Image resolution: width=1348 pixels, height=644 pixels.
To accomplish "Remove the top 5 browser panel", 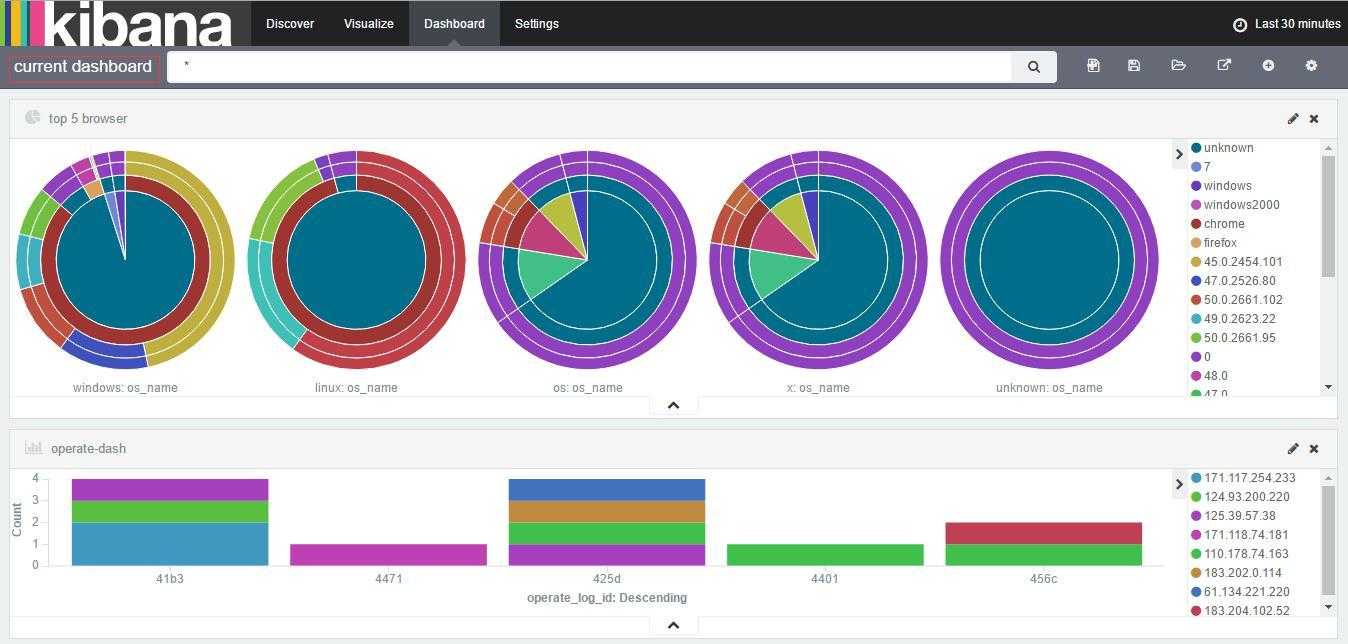I will point(1314,118).
